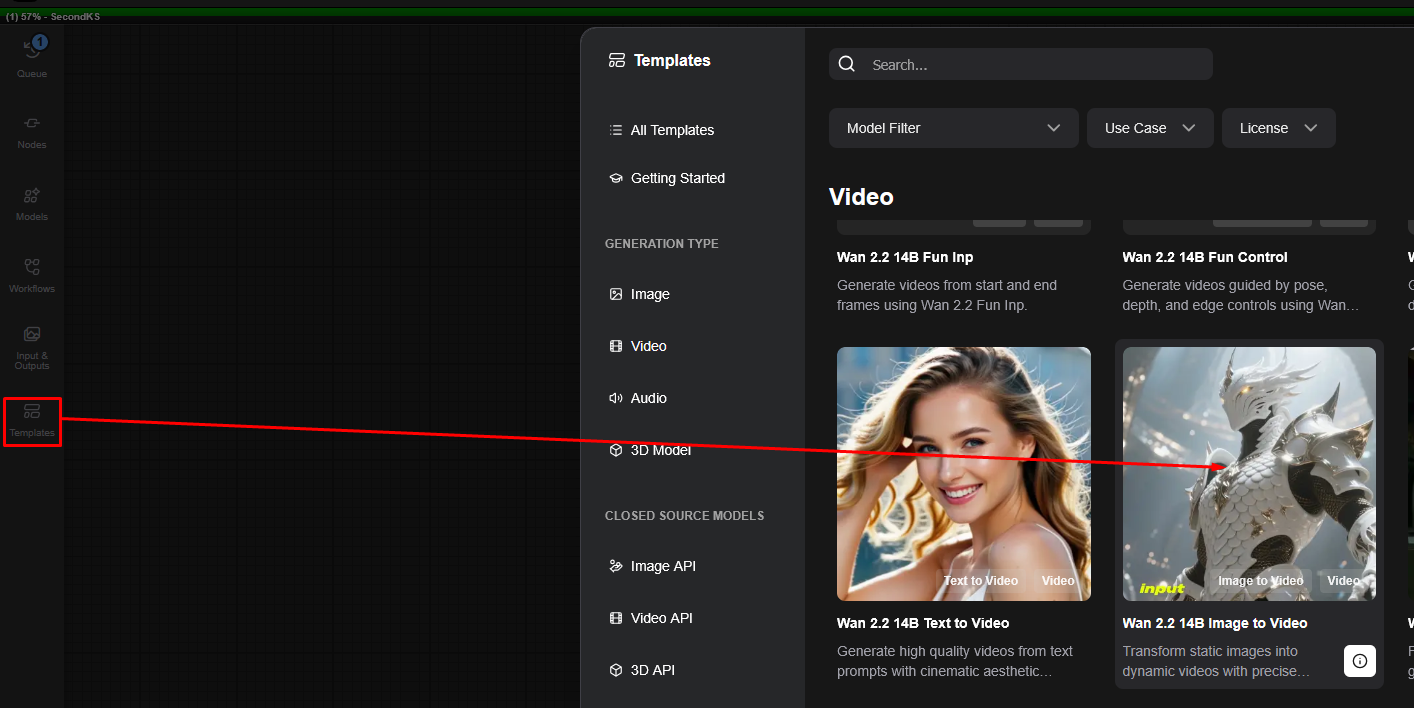Click the Video section heading
Screen dimensions: 1414x708
tap(861, 197)
